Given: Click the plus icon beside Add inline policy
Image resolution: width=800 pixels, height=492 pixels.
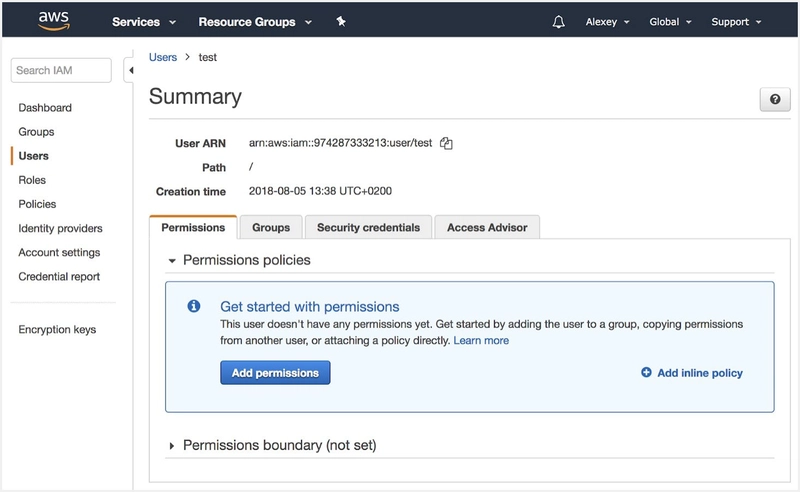Looking at the screenshot, I should (646, 373).
